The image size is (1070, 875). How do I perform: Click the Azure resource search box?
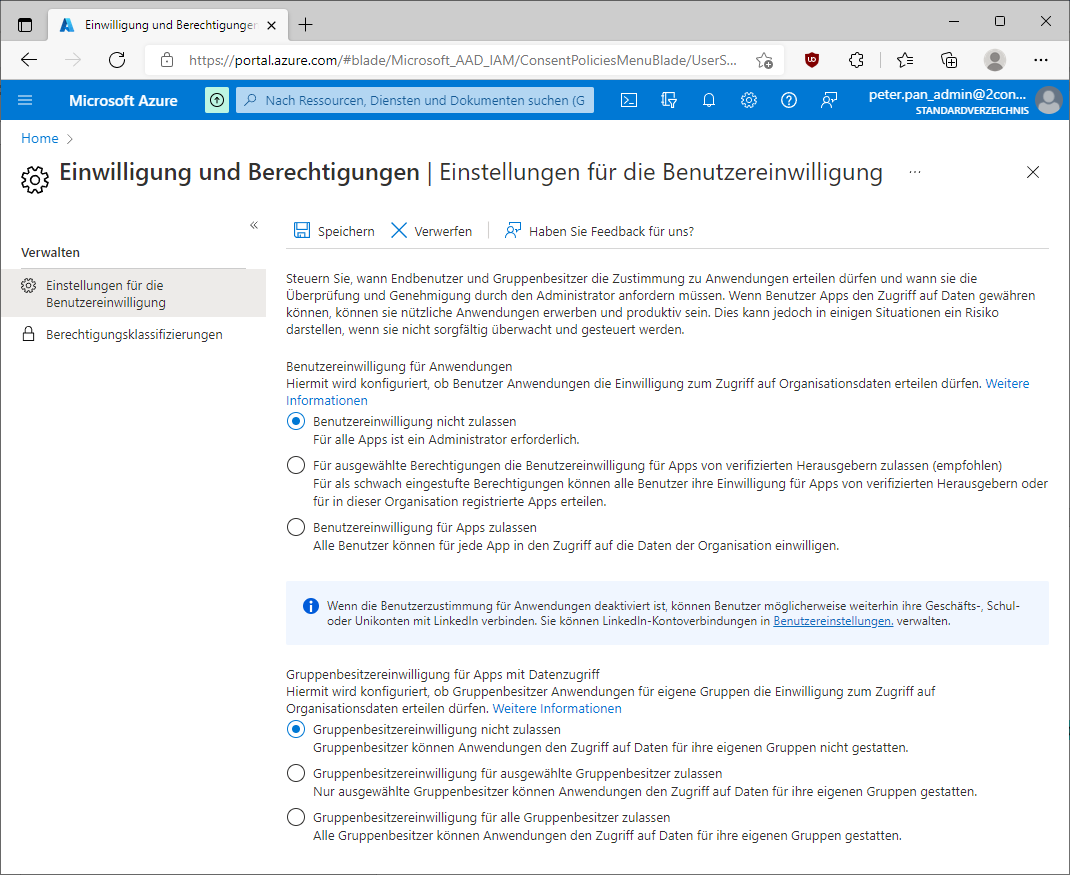pos(415,100)
